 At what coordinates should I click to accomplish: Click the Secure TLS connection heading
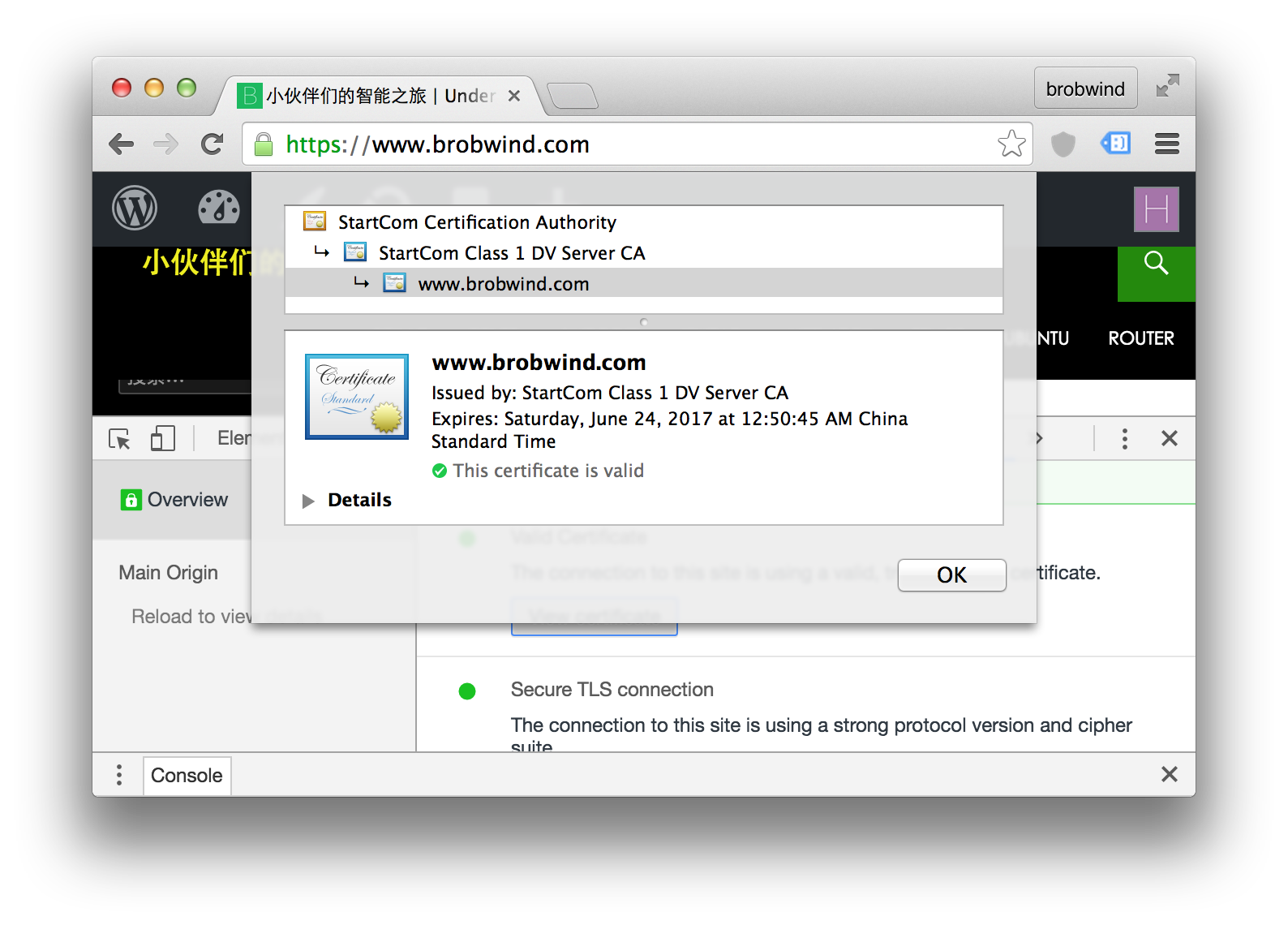pos(612,690)
